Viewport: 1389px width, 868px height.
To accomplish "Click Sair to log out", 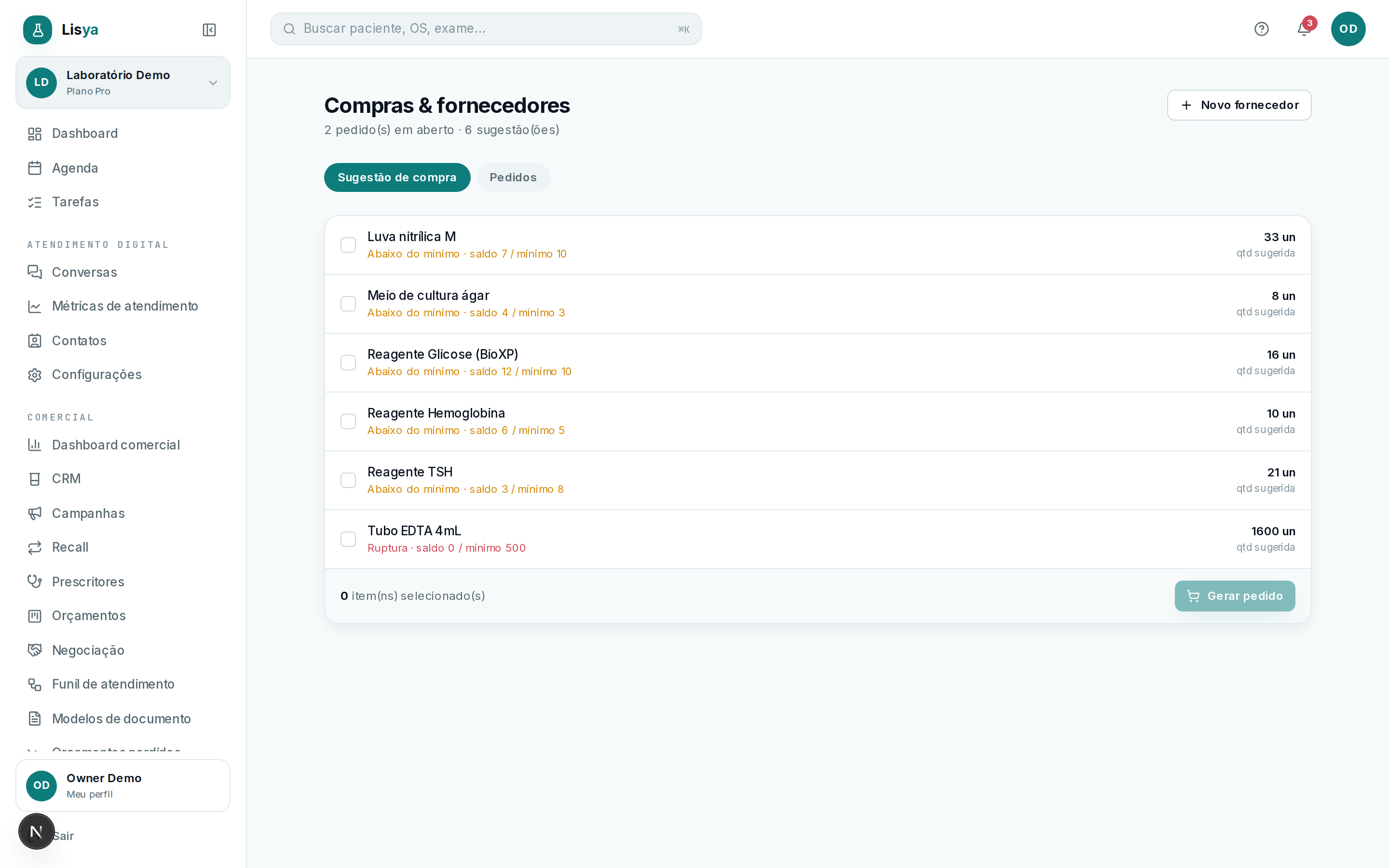I will pos(63,836).
